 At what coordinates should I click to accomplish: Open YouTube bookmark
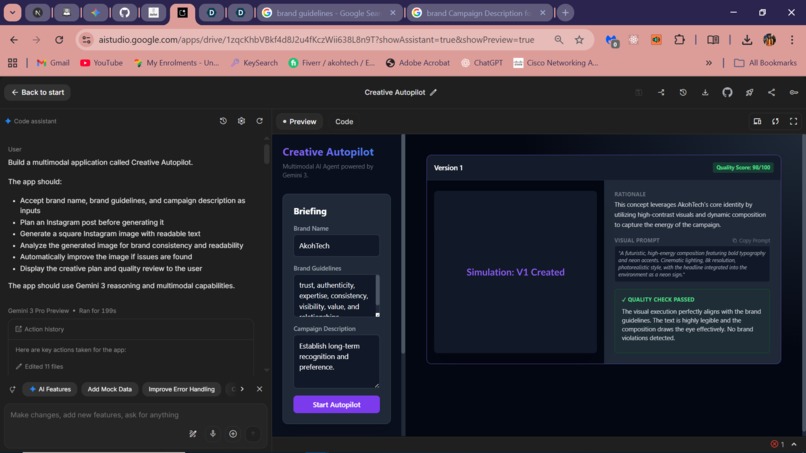[x=101, y=63]
